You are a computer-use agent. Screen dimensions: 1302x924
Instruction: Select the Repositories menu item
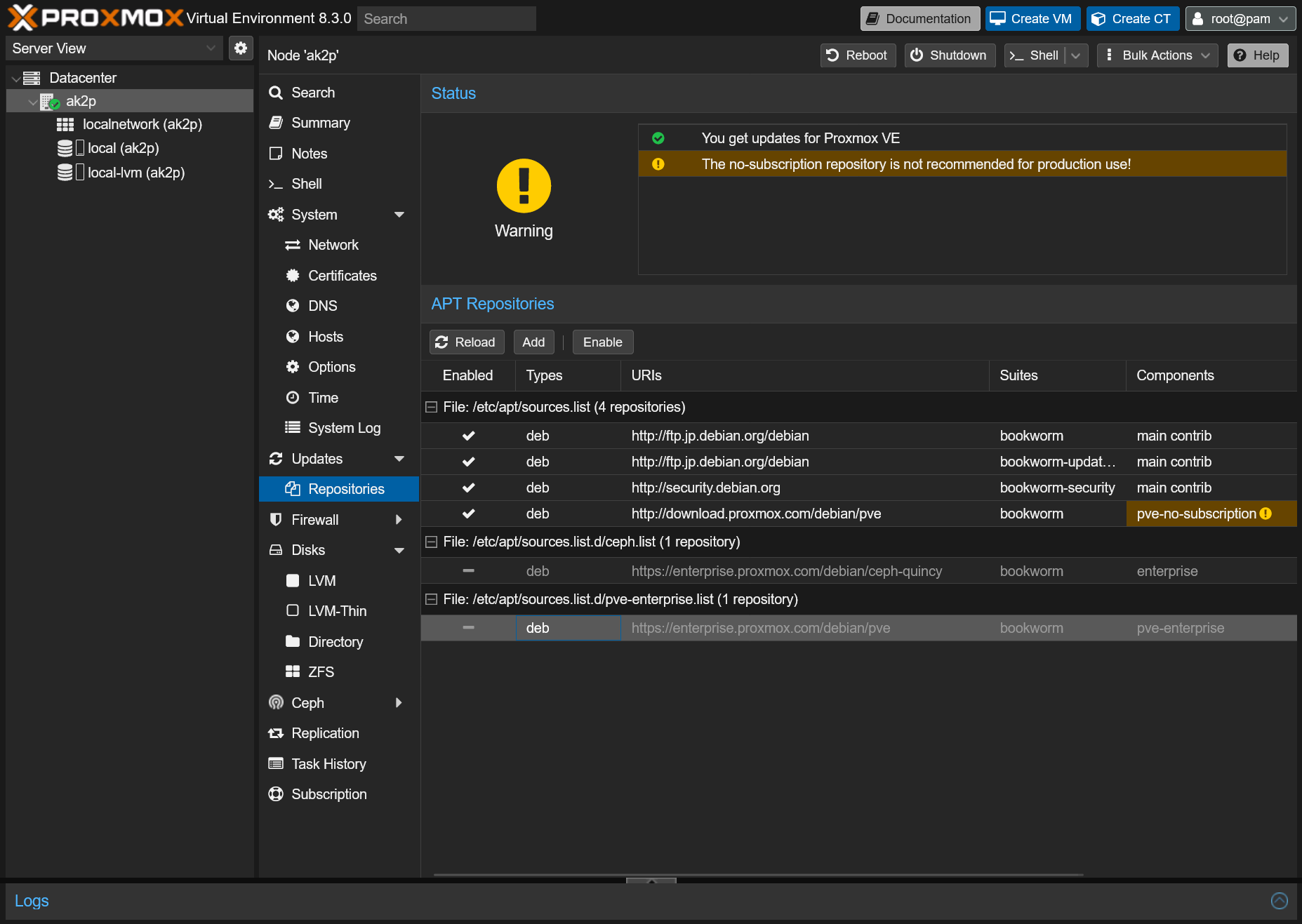[x=339, y=489]
